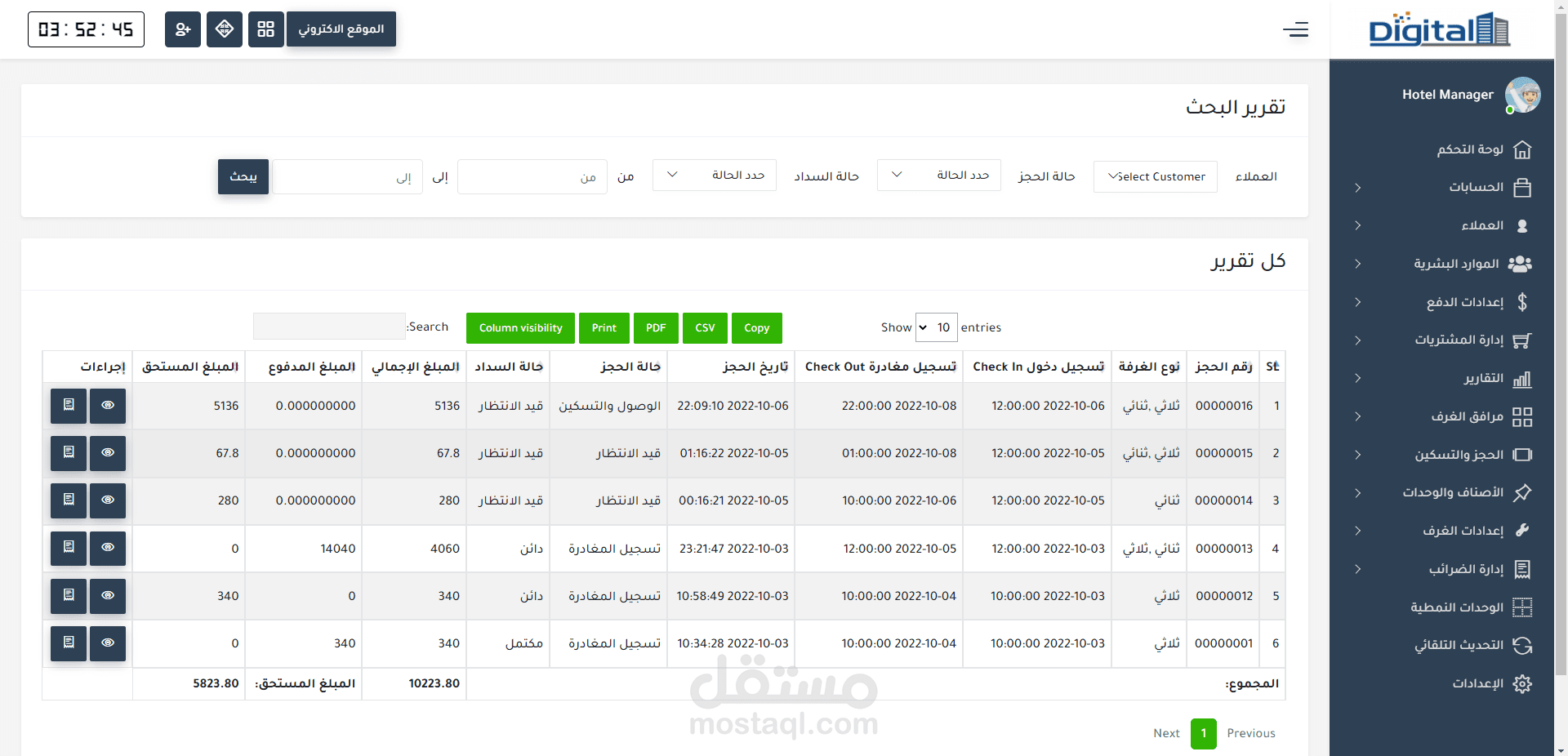Click the diamond target icon in top bar
1568x756 pixels.
(x=225, y=29)
